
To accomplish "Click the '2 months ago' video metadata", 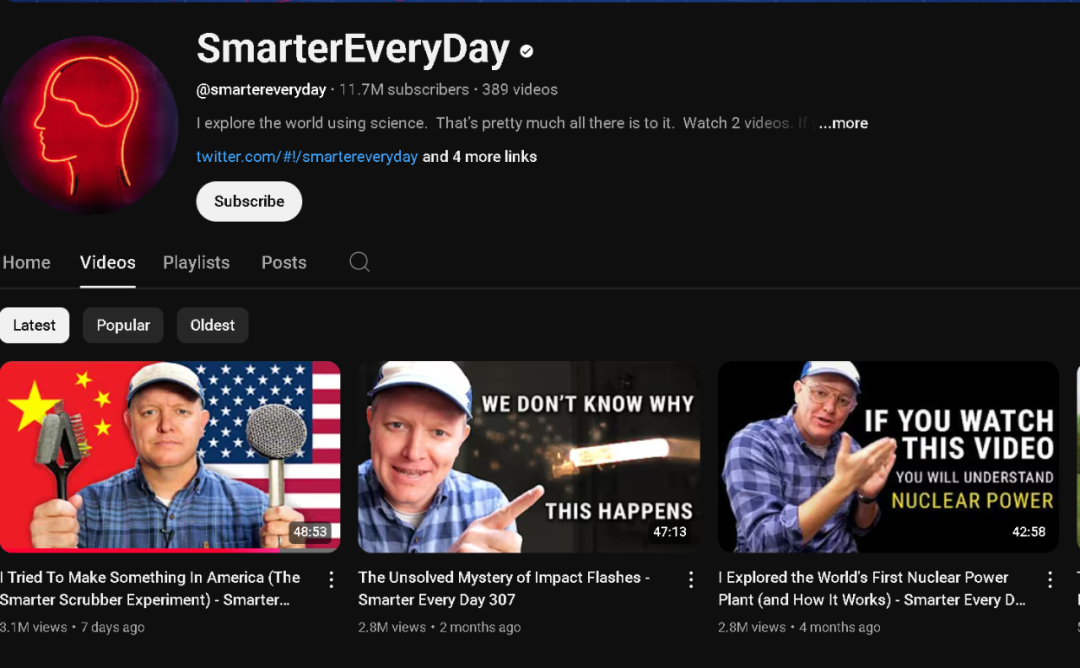I will click(480, 627).
